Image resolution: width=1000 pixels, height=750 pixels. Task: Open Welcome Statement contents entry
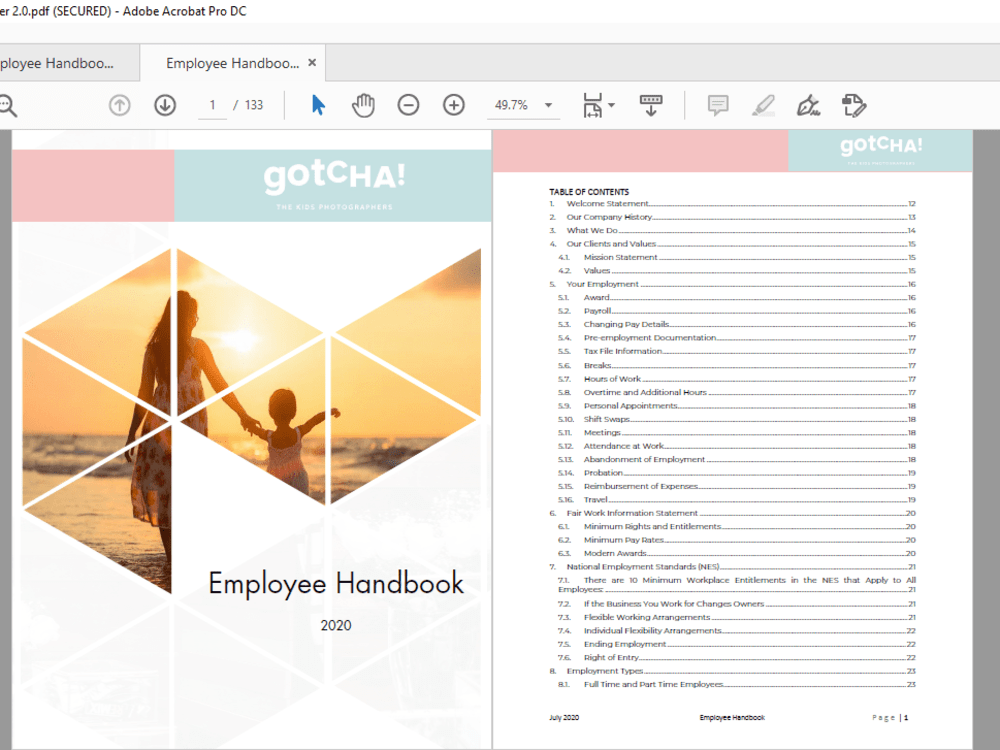coord(732,203)
